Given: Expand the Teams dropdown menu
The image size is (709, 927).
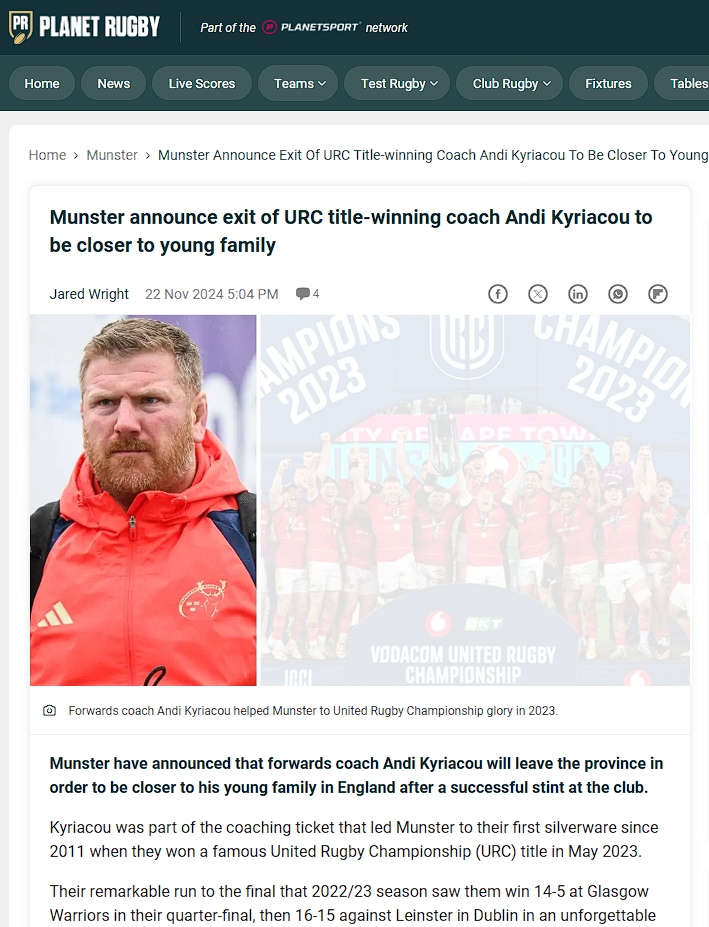Looking at the screenshot, I should pos(300,83).
